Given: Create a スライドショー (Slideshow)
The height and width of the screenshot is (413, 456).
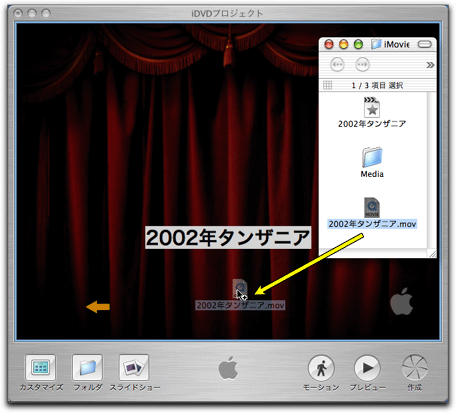Looking at the screenshot, I should click(134, 367).
